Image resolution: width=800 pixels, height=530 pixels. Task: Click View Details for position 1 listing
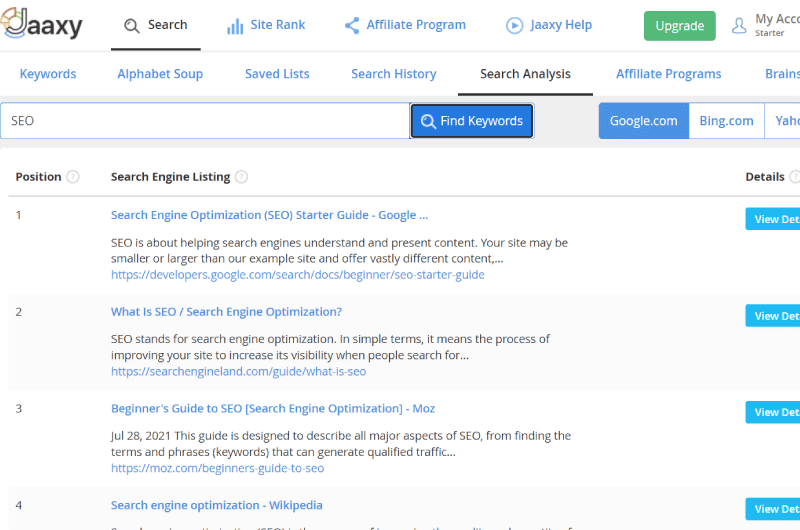click(x=772, y=219)
